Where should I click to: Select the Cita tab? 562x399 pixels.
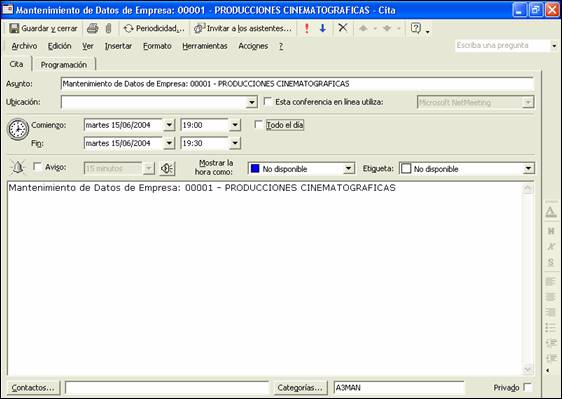pos(16,64)
